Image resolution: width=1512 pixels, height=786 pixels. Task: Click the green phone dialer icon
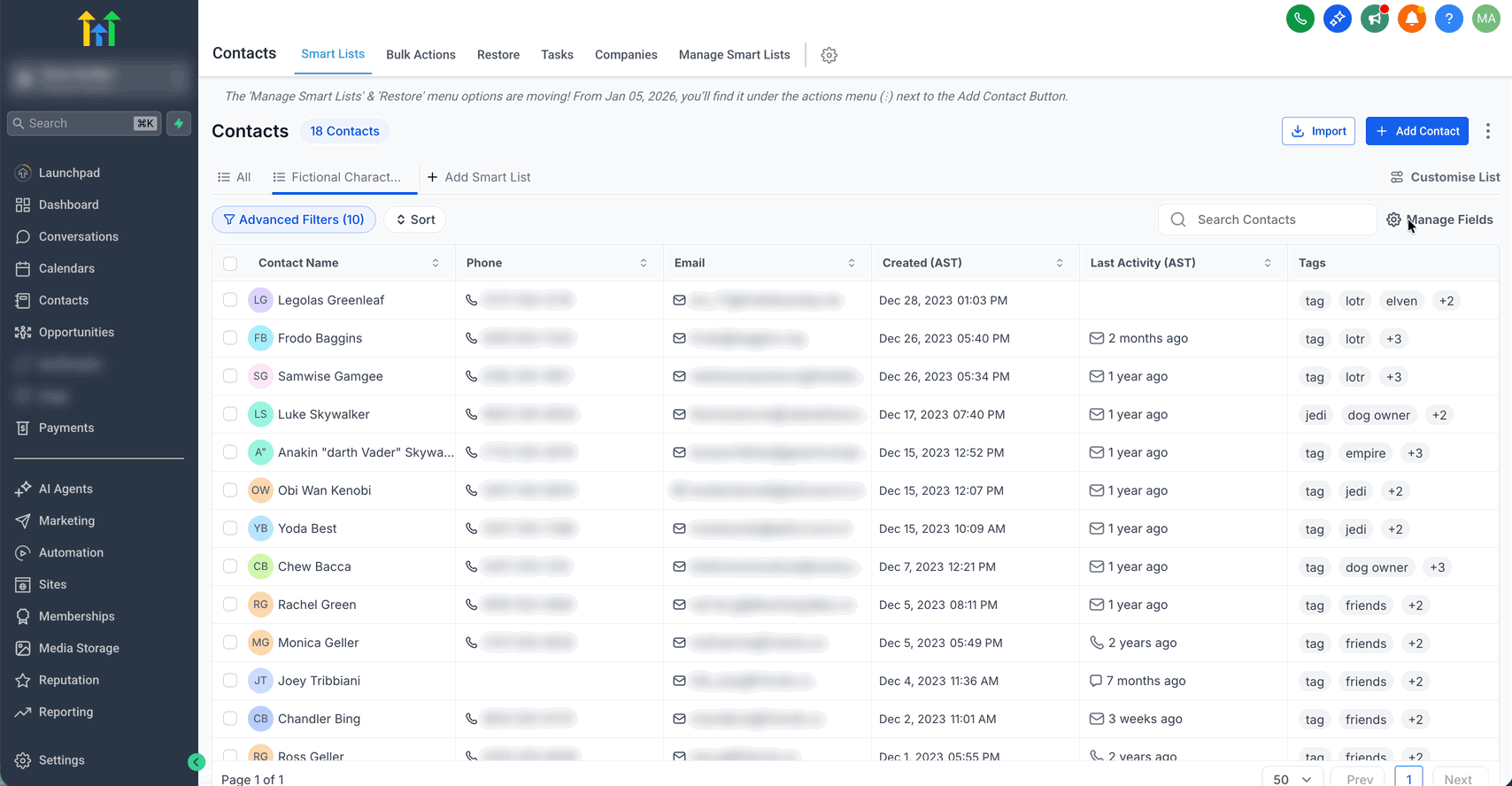[x=1300, y=19]
